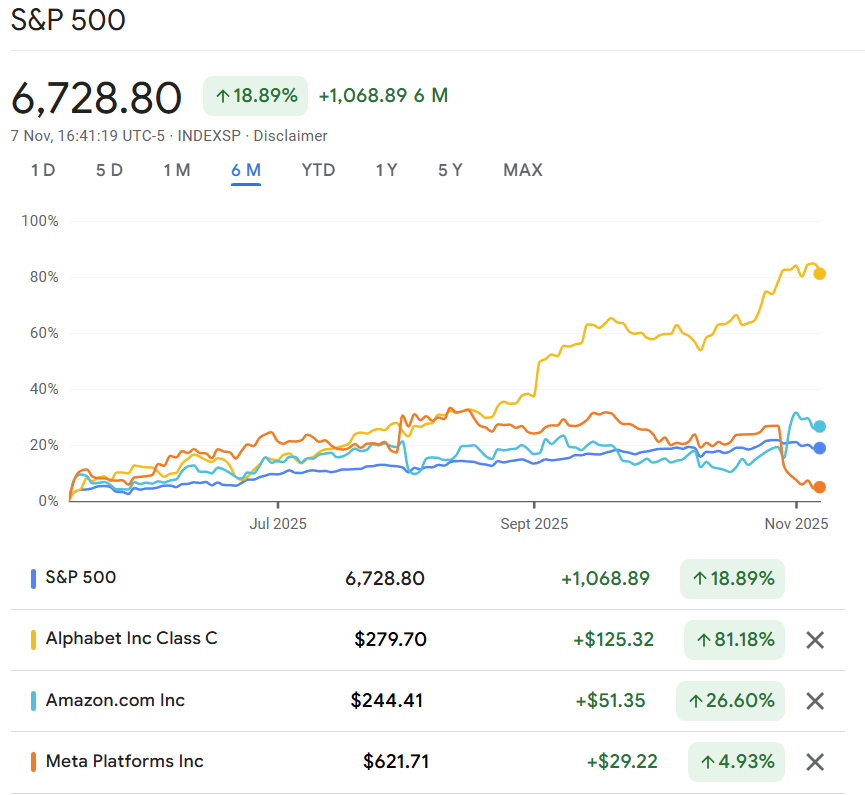Open the Amazon.com Inc stock row
The width and height of the screenshot is (865, 795).
click(x=115, y=700)
